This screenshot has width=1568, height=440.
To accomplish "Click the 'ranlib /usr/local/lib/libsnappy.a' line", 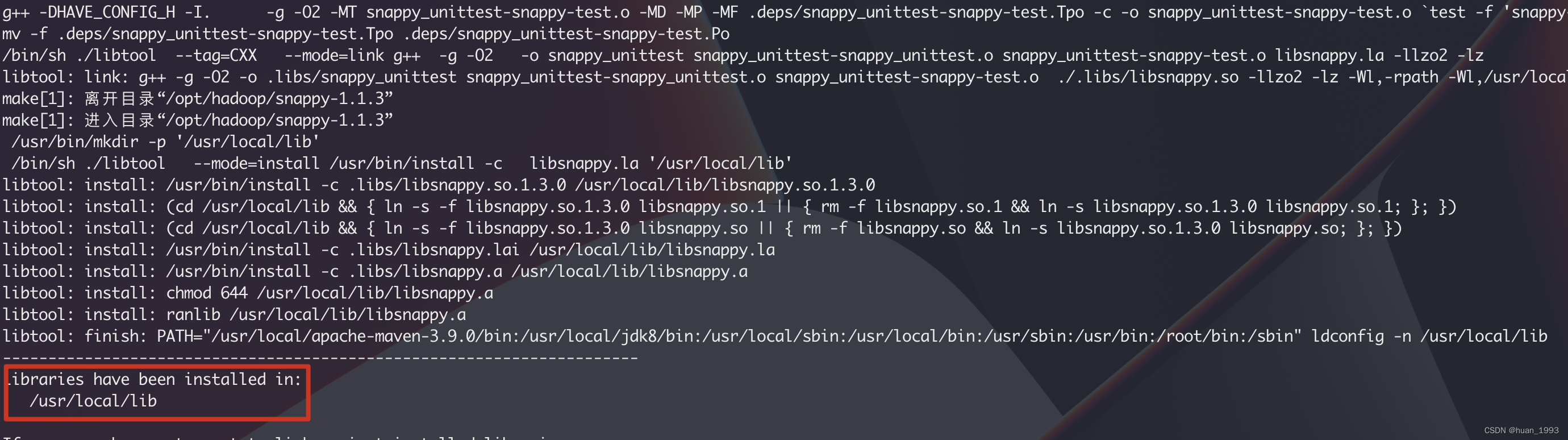I will [x=234, y=315].
